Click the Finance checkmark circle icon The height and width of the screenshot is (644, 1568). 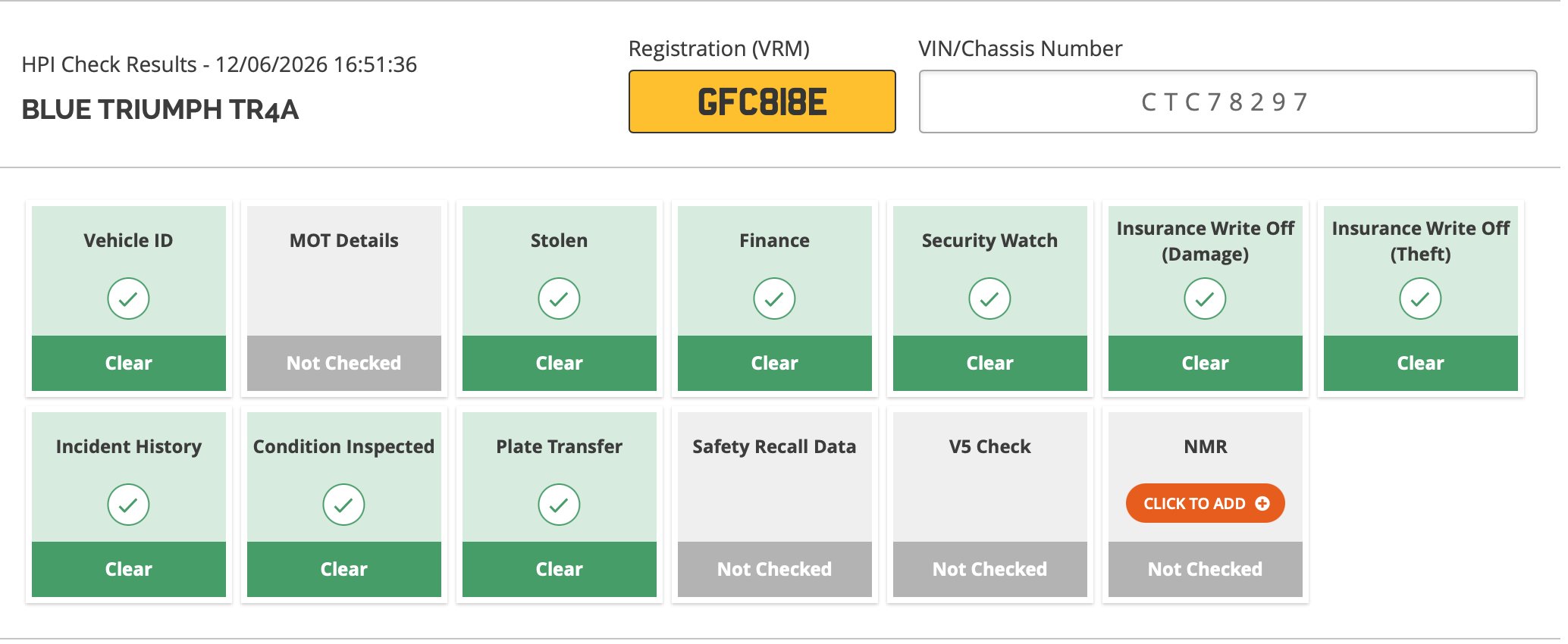click(774, 299)
